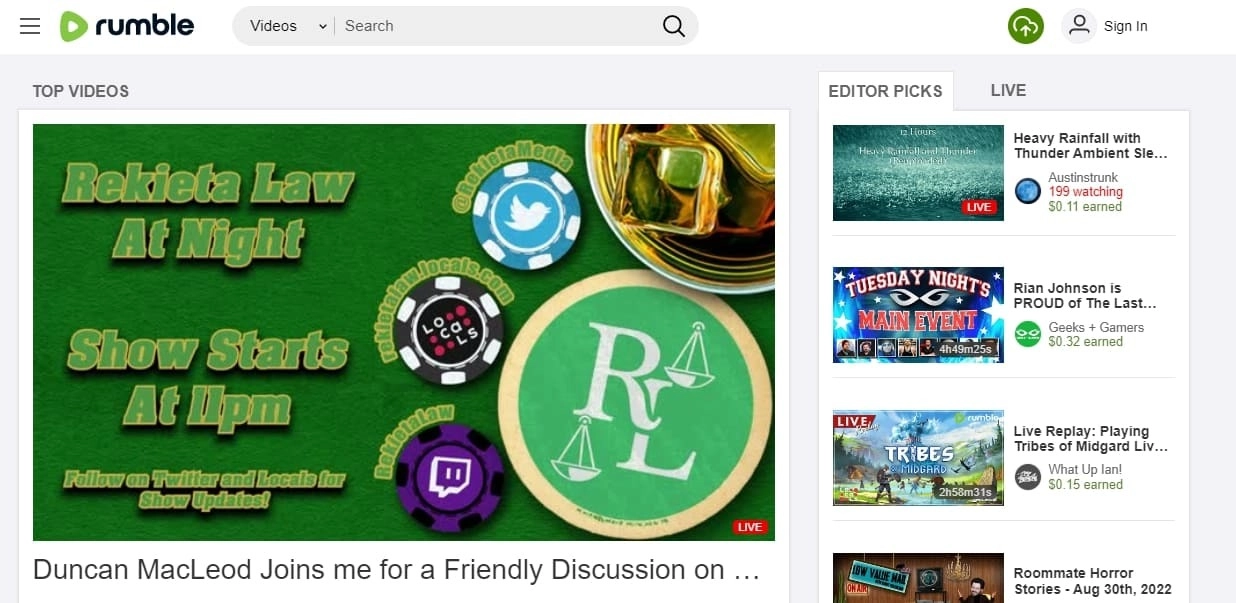Screen dimensions: 1236x603
Task: Open Rian Johnson is PROUD title
Action: tap(1085, 296)
